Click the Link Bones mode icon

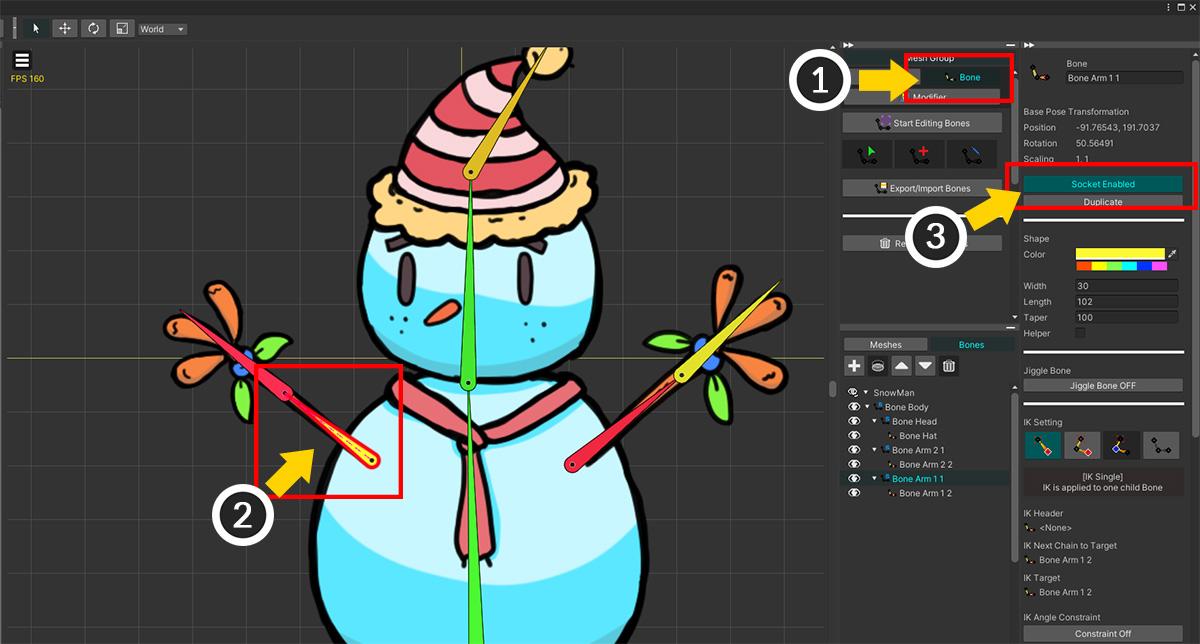[x=972, y=154]
